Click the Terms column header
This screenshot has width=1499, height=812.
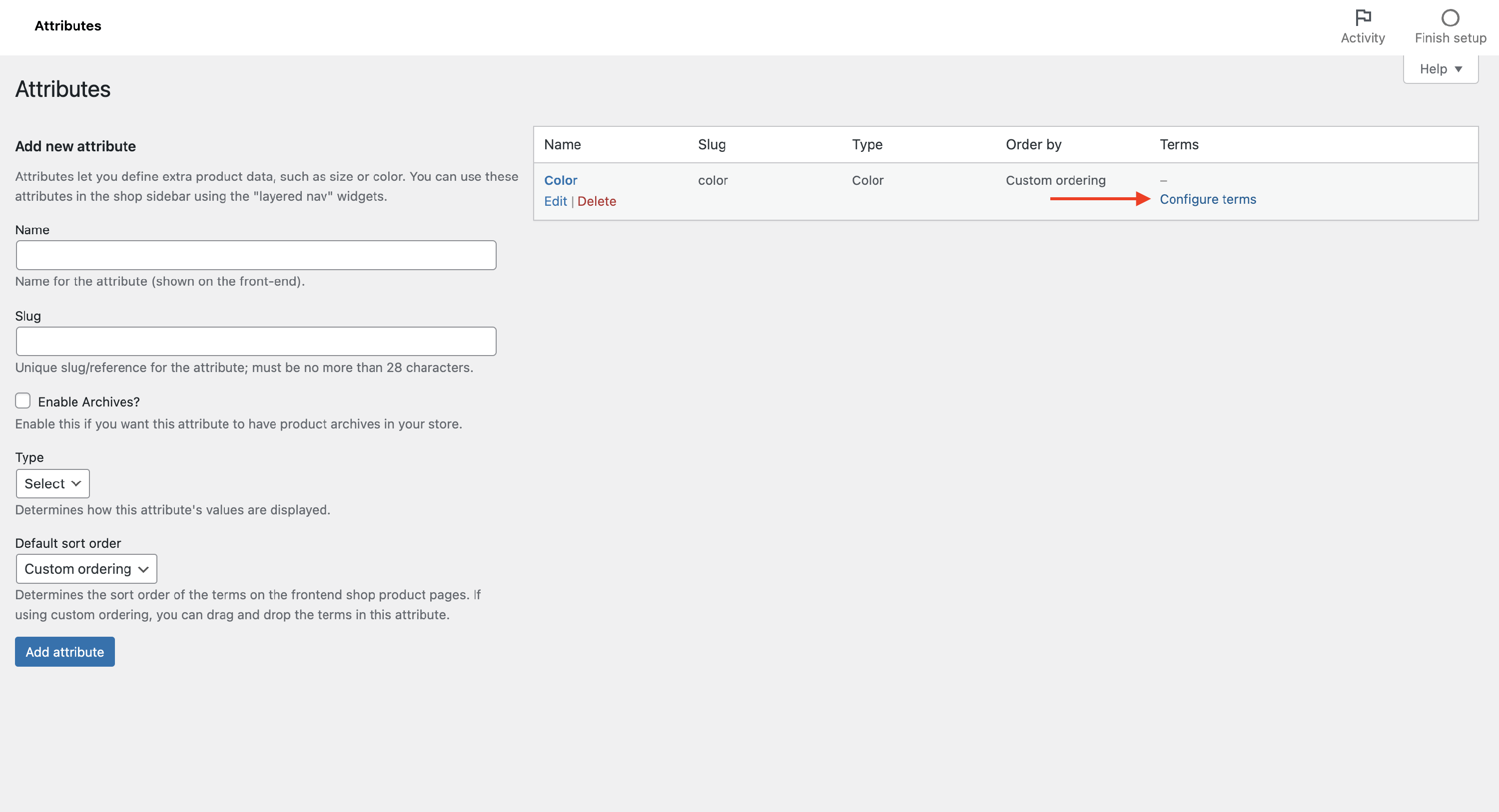coord(1179,144)
